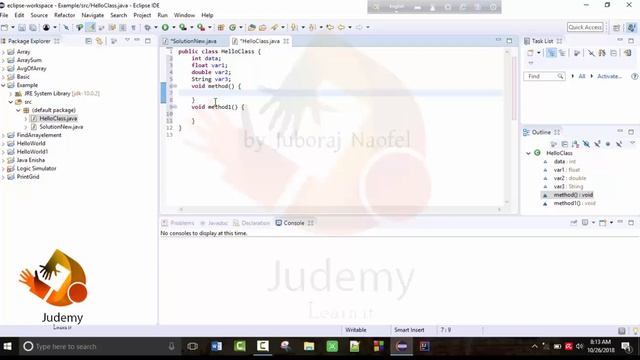Image resolution: width=640 pixels, height=360 pixels.
Task: Toggle Link with Editor in Package Explorer
Action: pyautogui.click(x=99, y=41)
